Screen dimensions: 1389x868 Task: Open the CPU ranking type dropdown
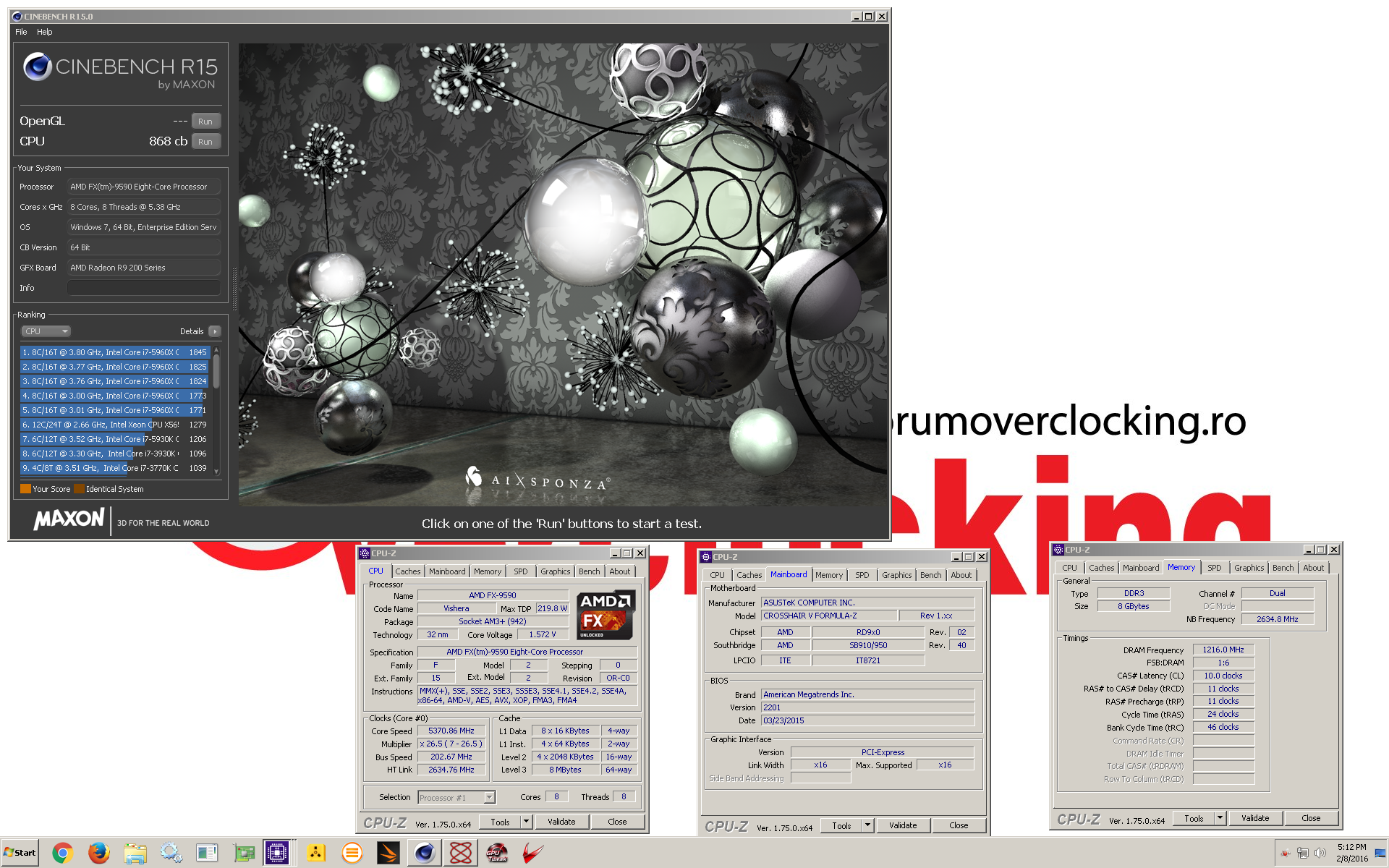(46, 331)
